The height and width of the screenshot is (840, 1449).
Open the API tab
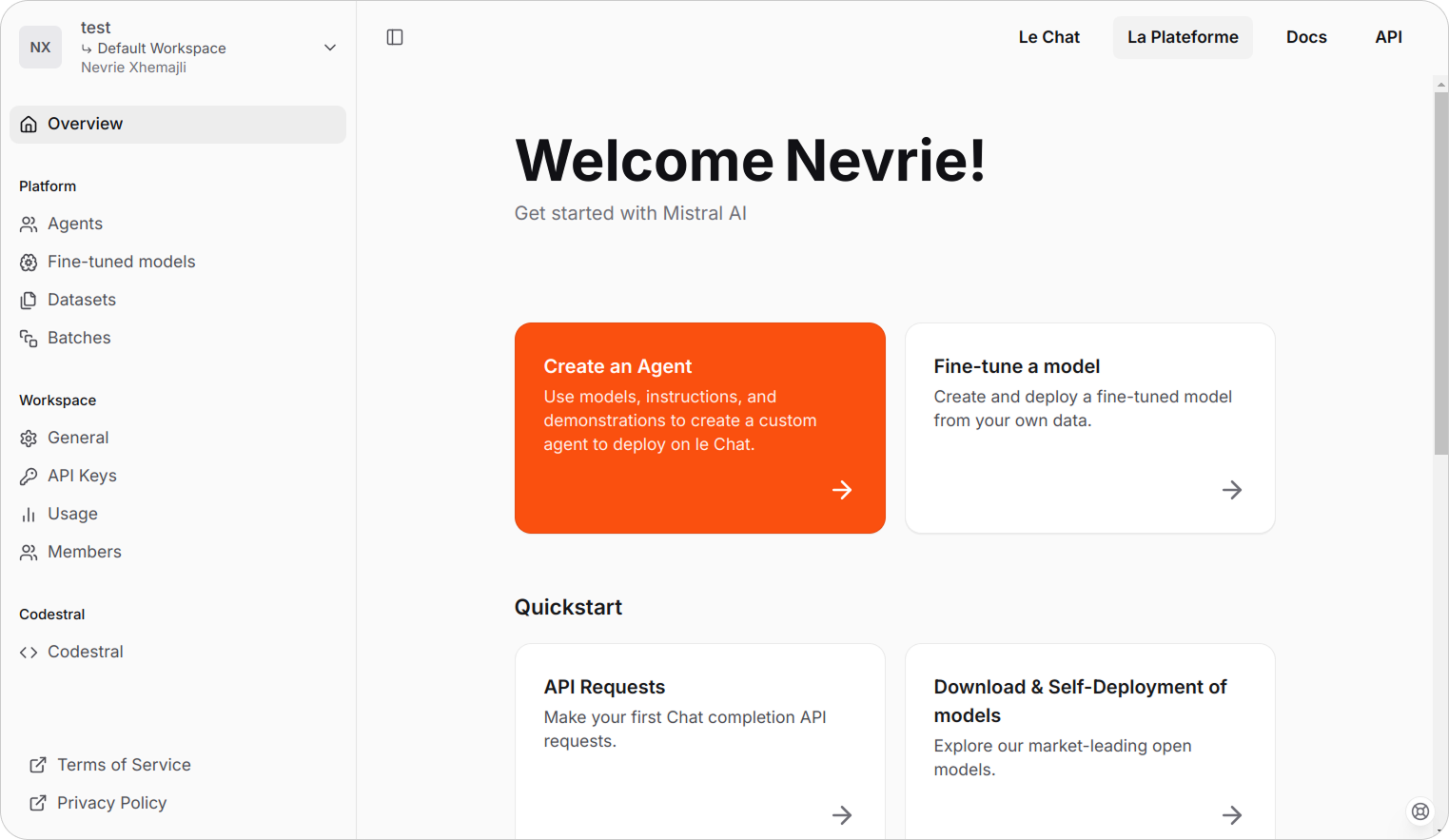(1388, 37)
